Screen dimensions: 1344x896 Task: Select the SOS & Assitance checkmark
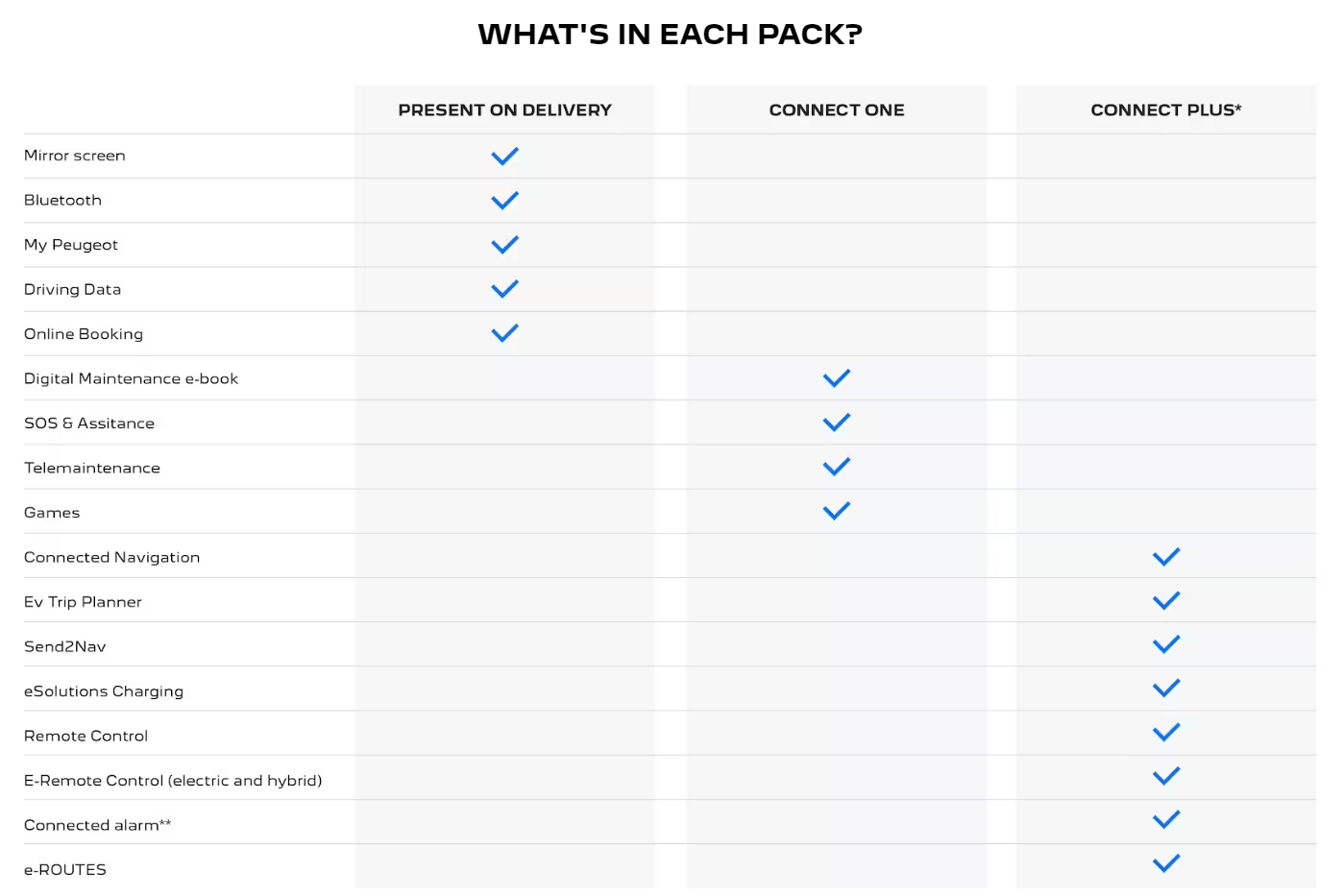click(837, 423)
